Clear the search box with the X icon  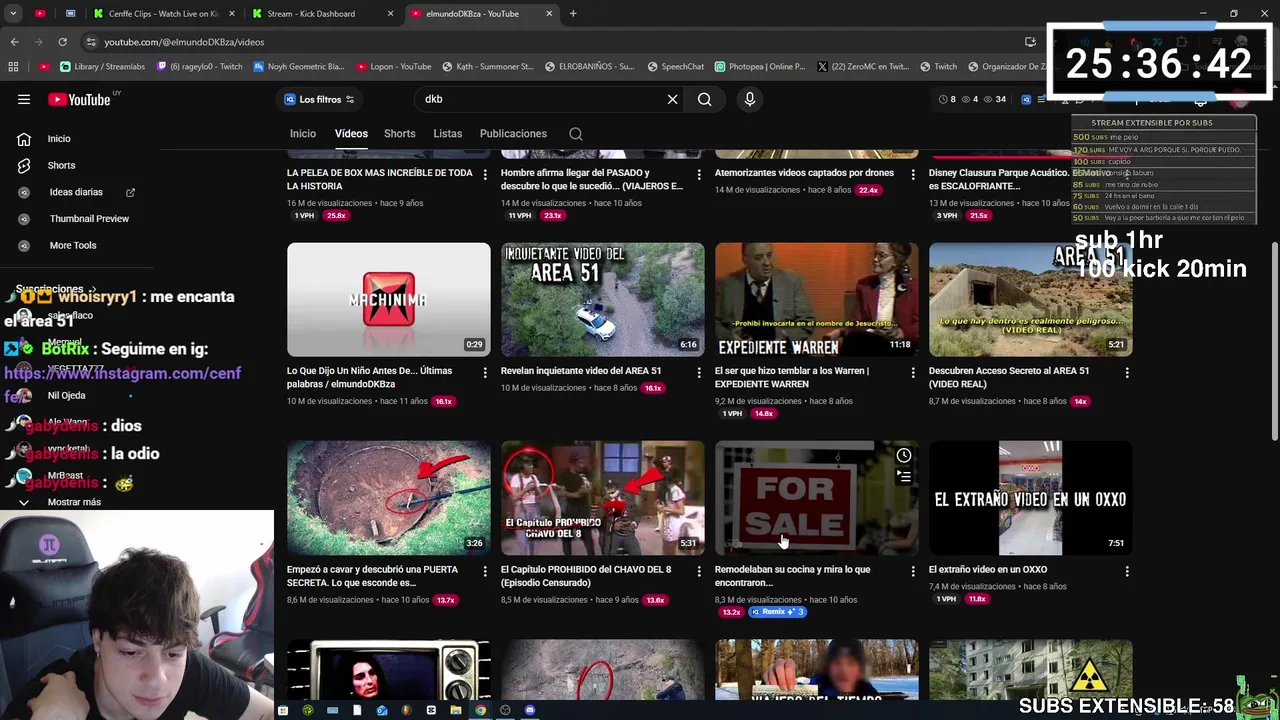(673, 99)
